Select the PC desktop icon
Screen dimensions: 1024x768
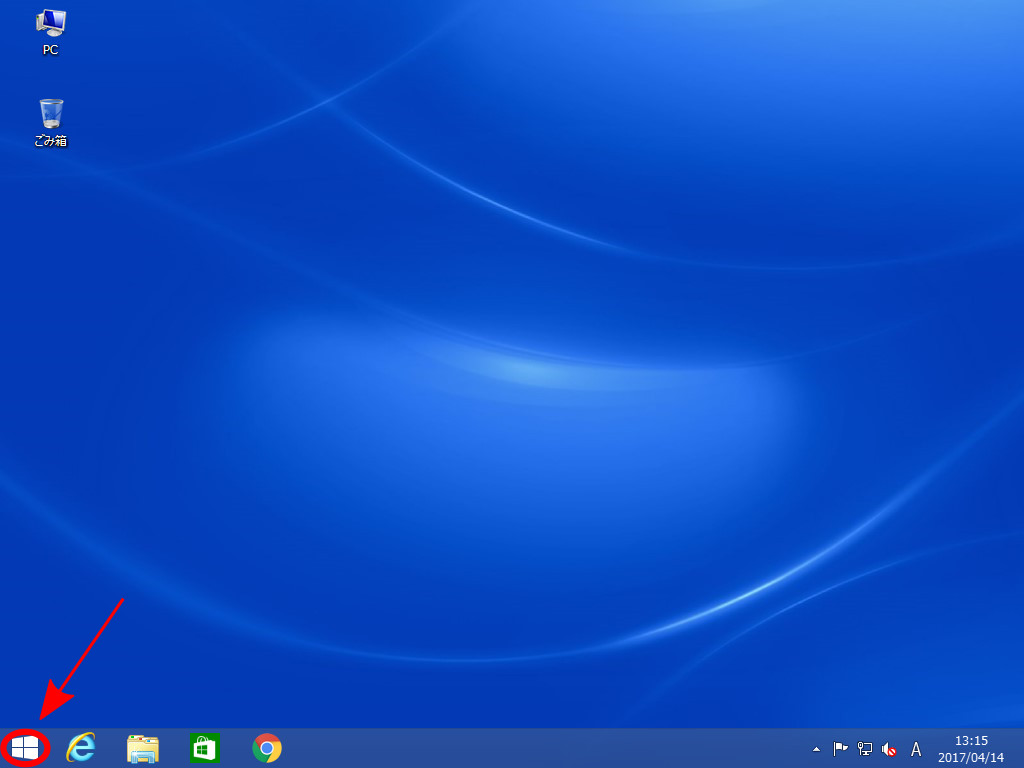[50, 33]
